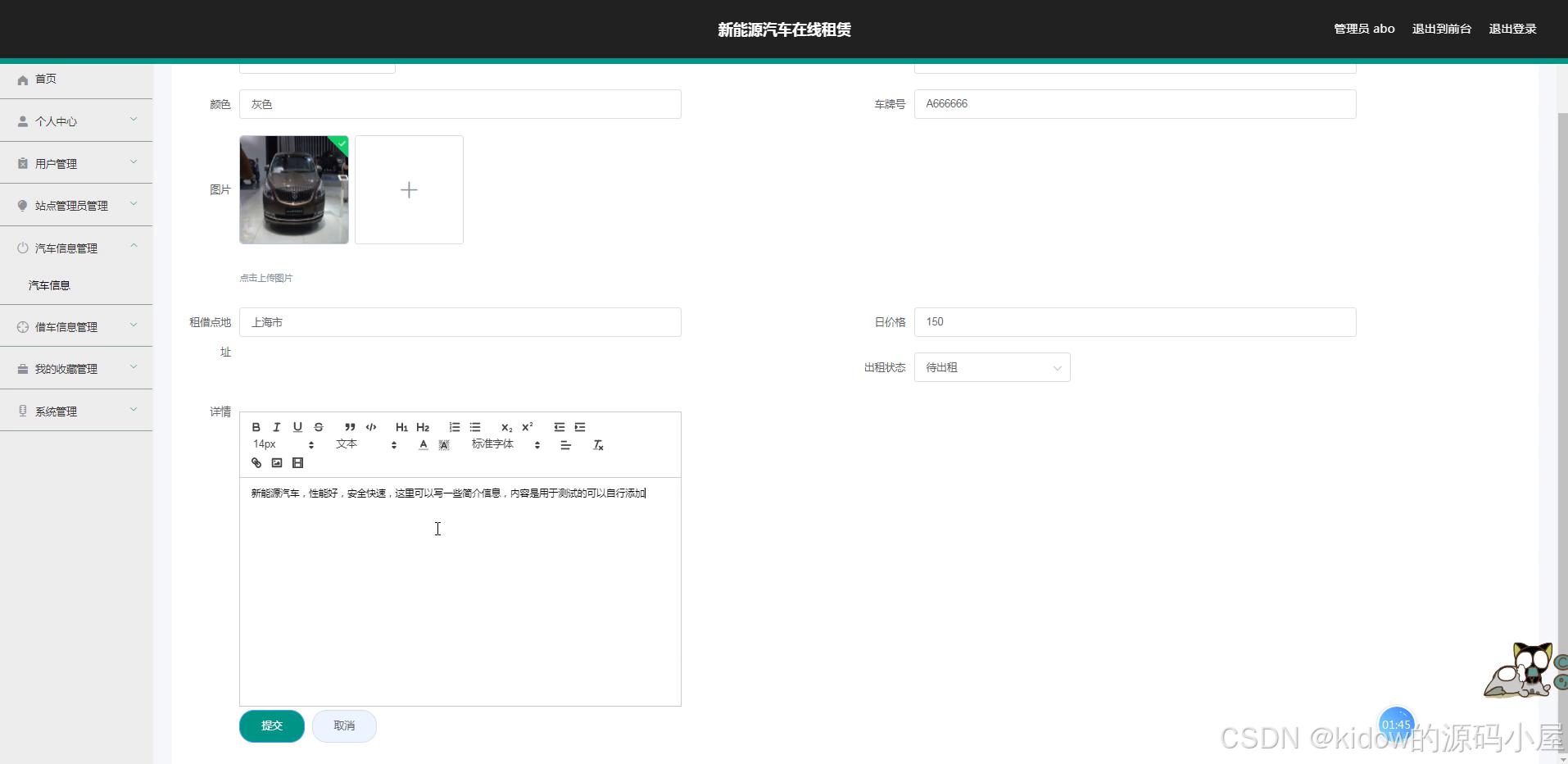Open the font color picker

click(423, 445)
